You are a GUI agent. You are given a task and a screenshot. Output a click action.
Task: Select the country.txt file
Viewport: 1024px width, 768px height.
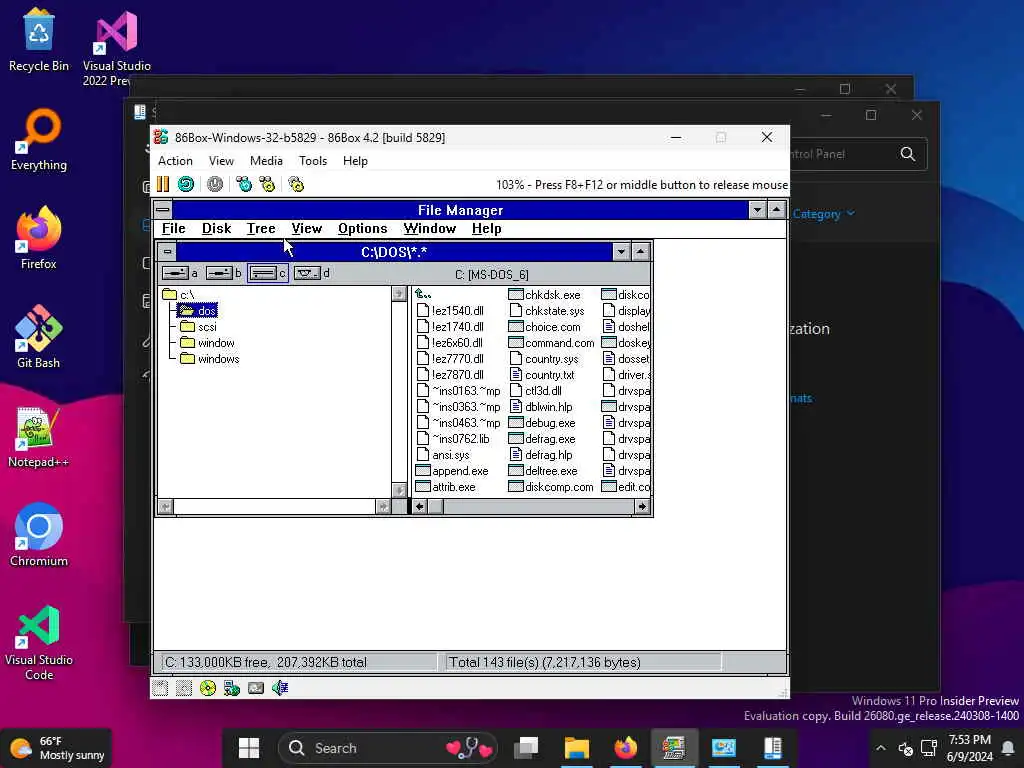pyautogui.click(x=541, y=375)
